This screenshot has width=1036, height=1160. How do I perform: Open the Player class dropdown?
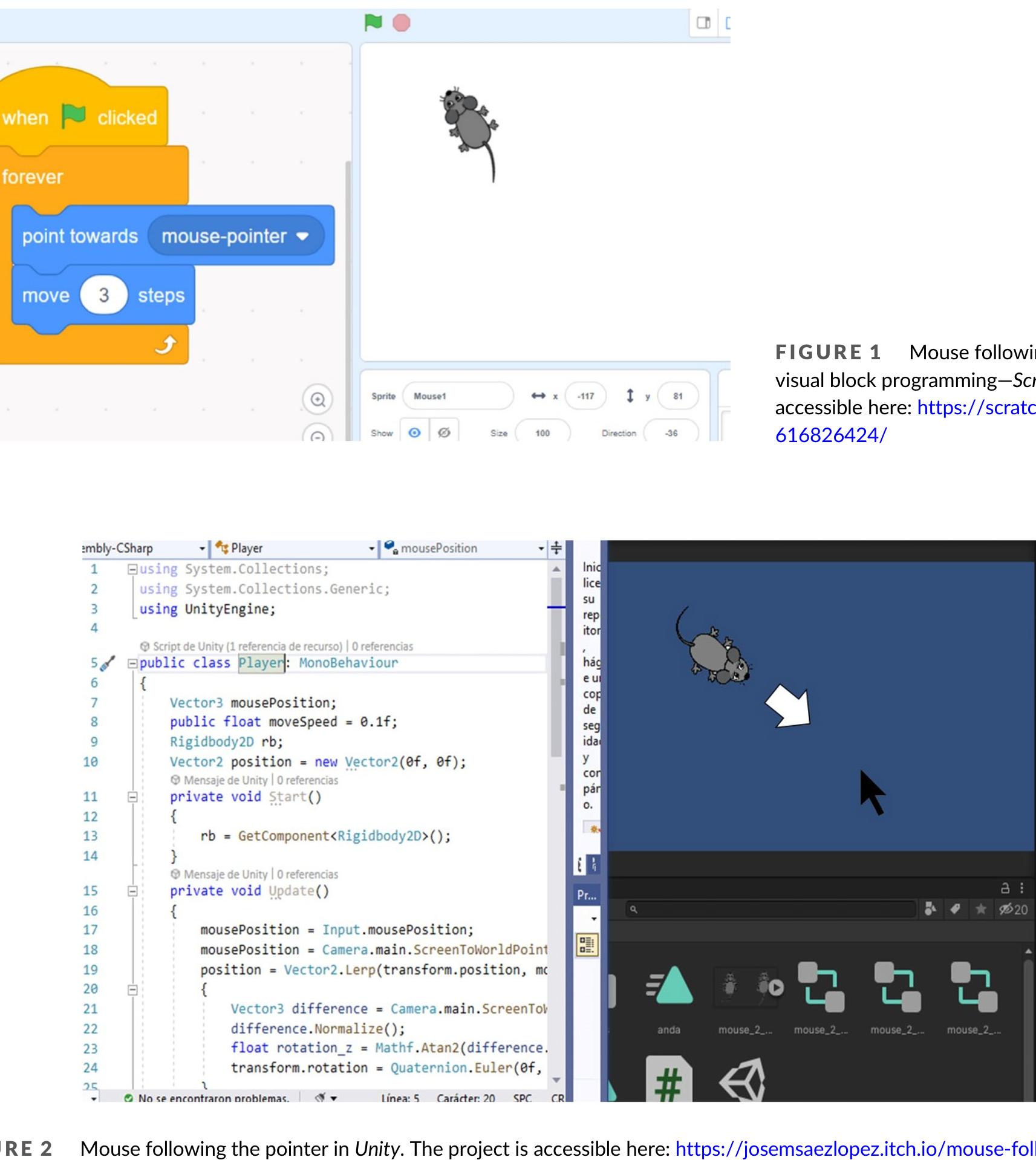372,549
